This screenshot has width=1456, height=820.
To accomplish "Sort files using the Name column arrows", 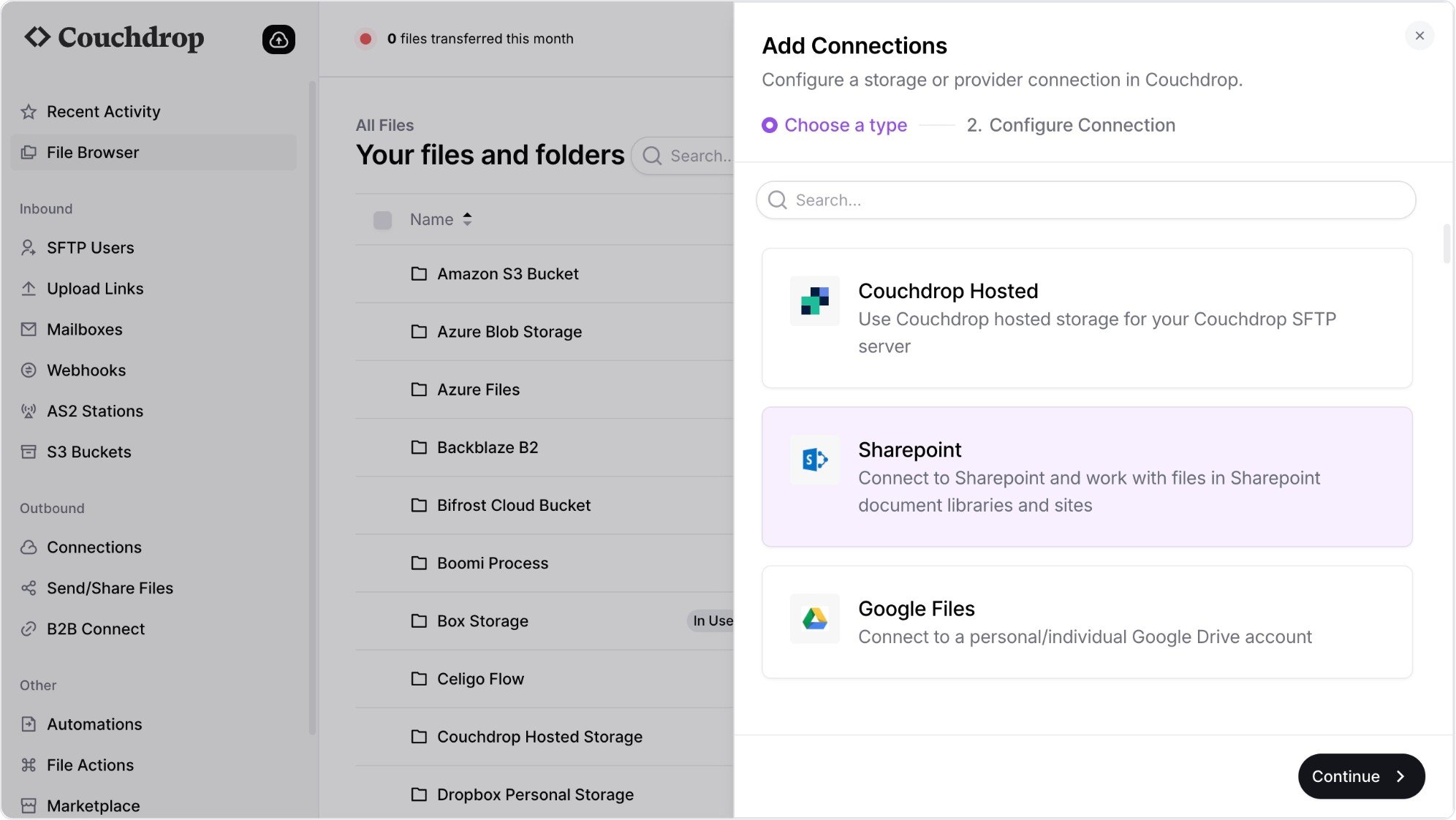I will point(467,219).
